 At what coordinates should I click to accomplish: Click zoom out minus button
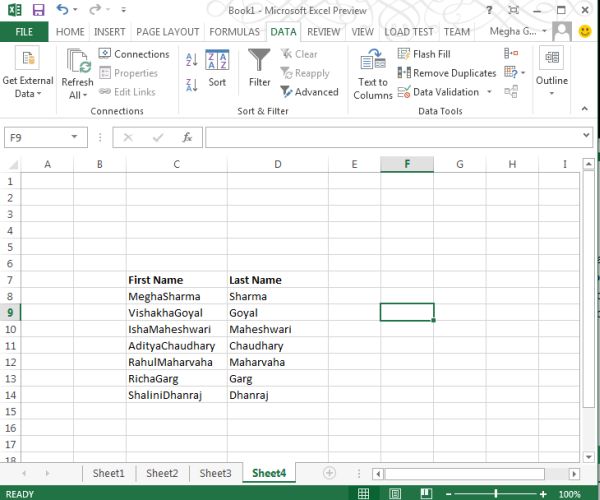point(448,494)
